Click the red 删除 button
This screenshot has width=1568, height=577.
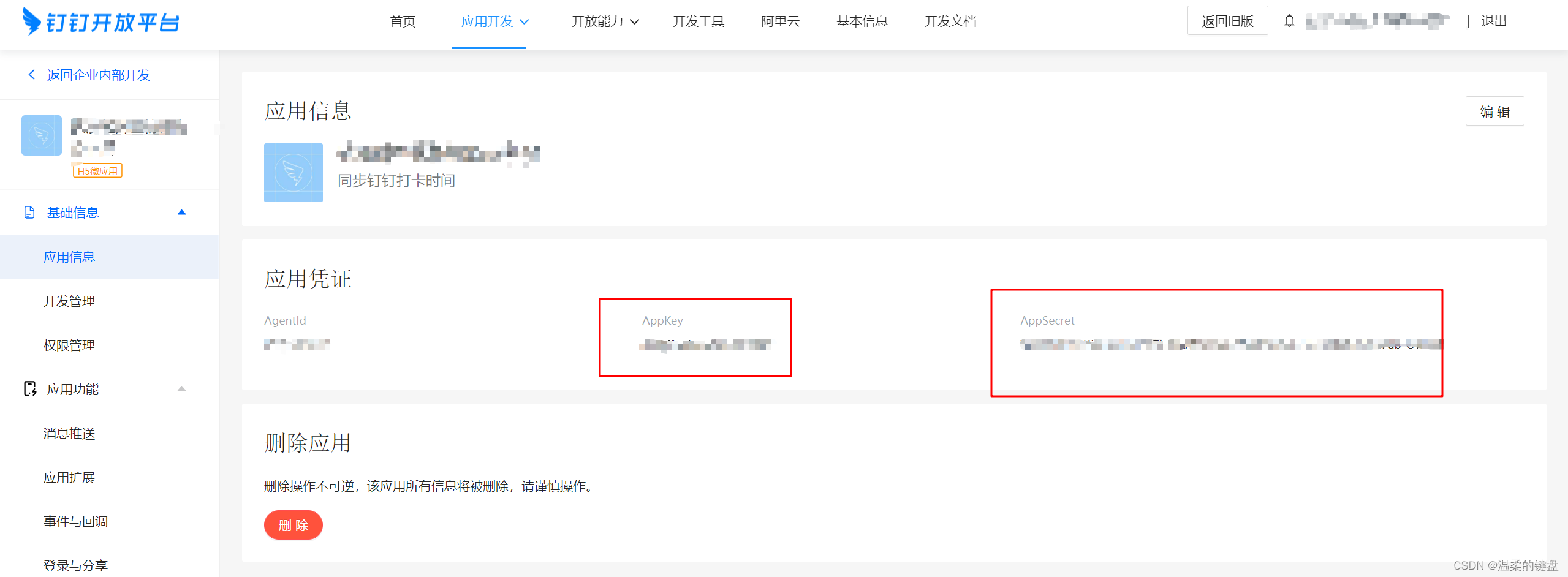[x=294, y=525]
